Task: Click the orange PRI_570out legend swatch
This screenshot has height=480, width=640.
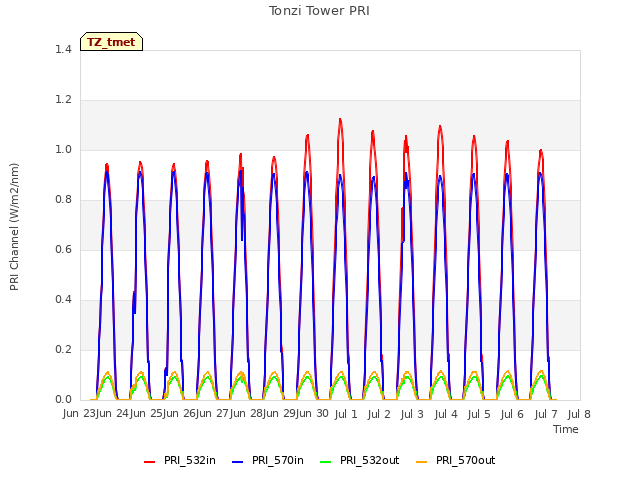Action: tap(422, 461)
